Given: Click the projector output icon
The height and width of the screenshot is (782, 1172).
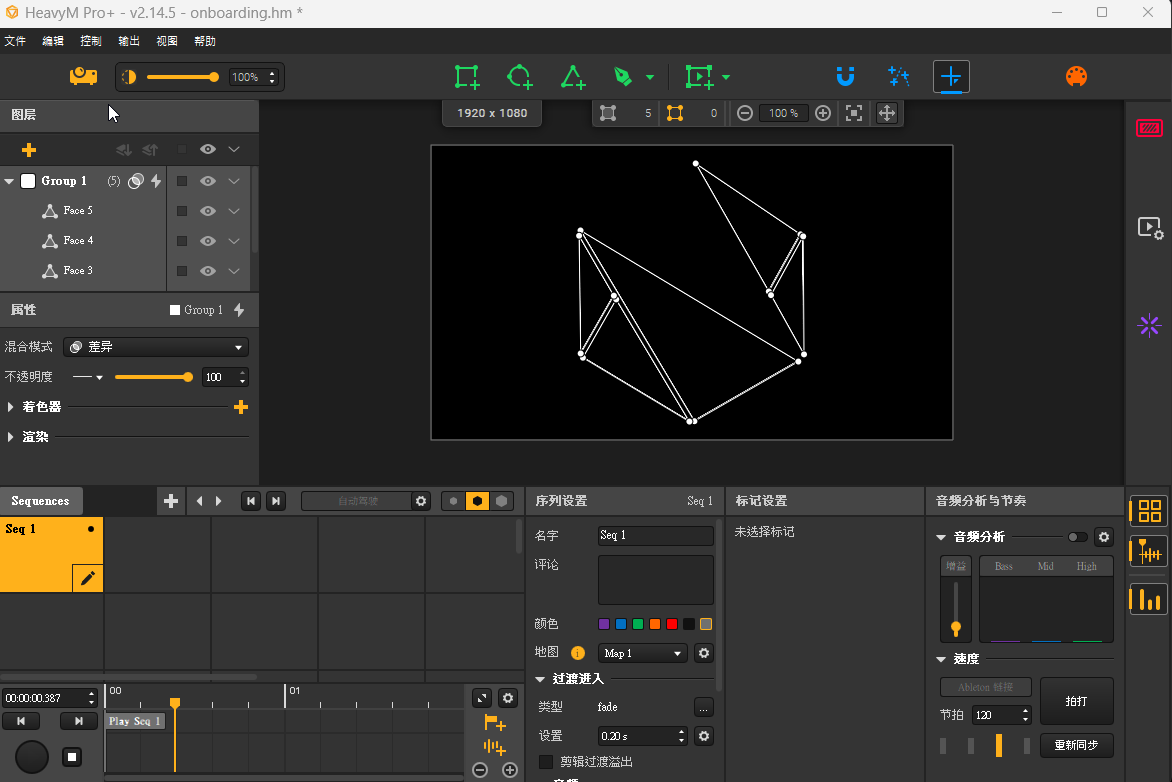Looking at the screenshot, I should click(83, 77).
